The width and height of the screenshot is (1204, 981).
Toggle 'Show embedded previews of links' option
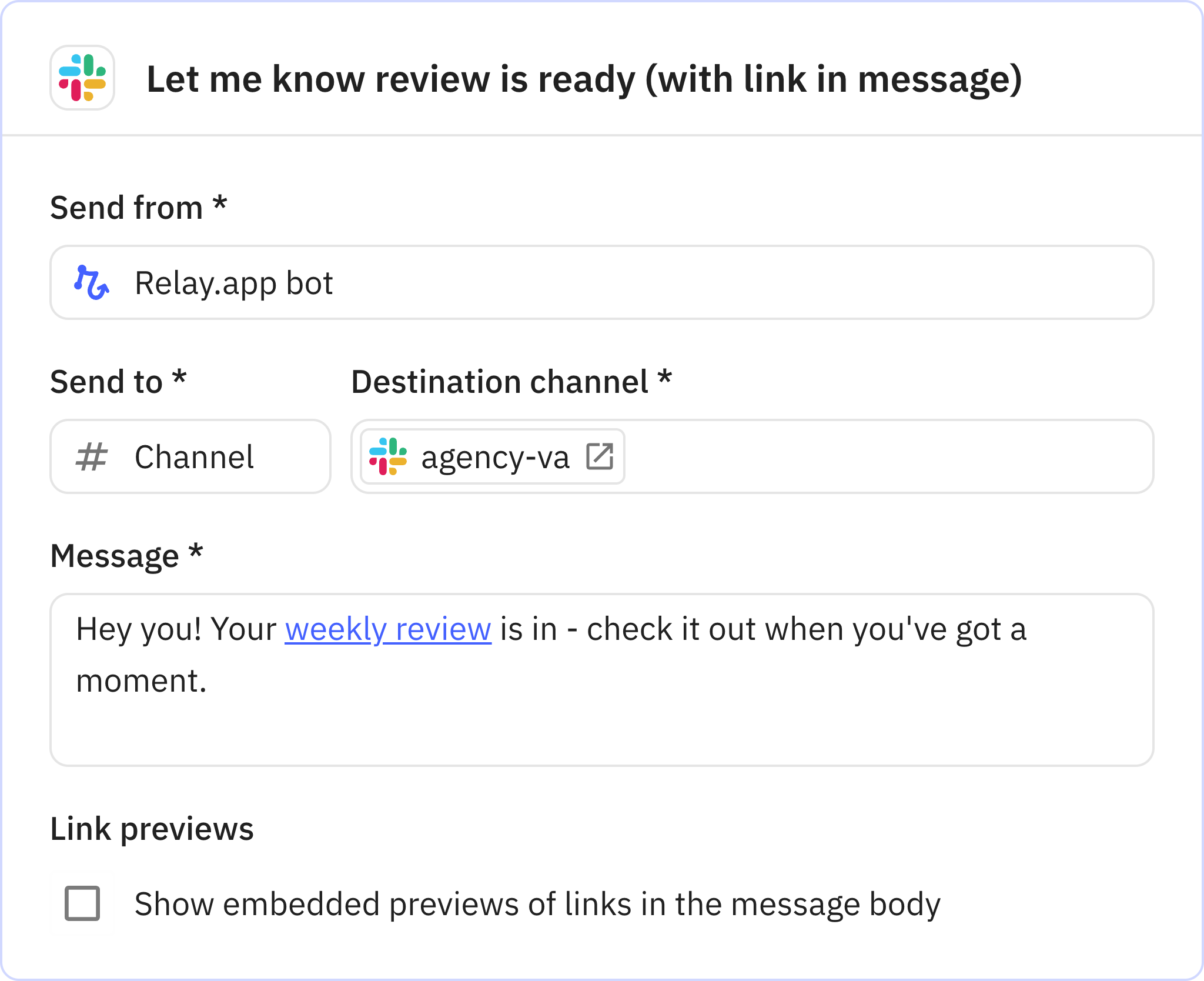[83, 903]
